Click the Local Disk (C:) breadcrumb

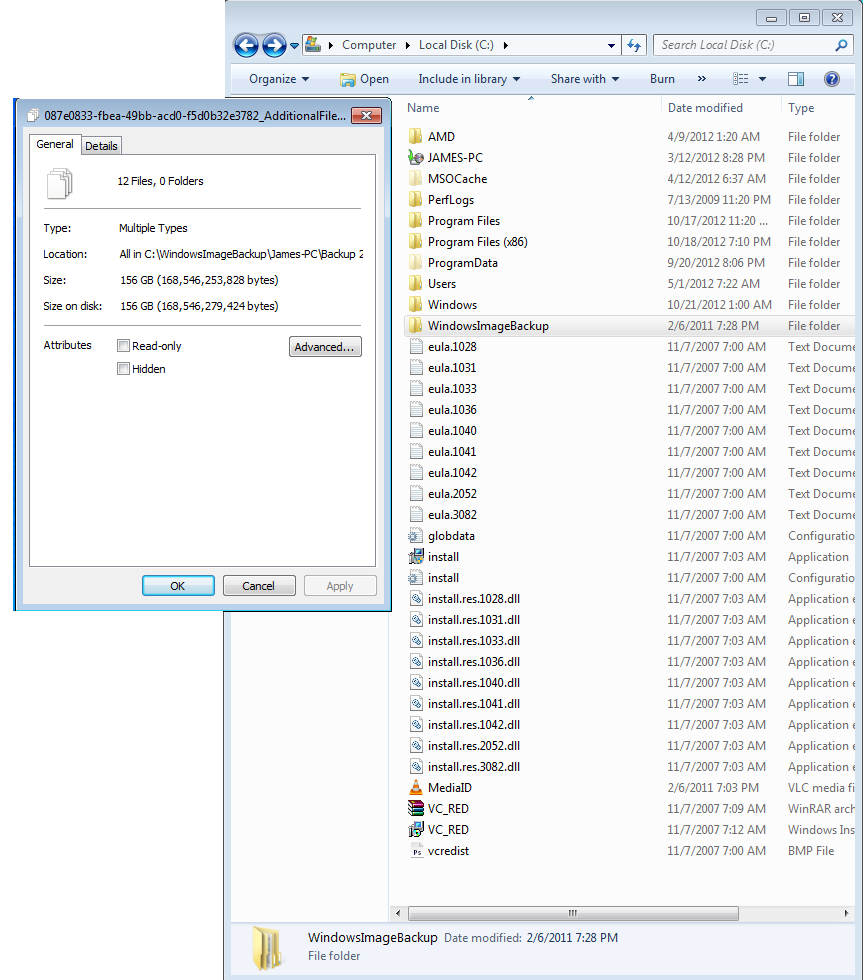pos(456,45)
